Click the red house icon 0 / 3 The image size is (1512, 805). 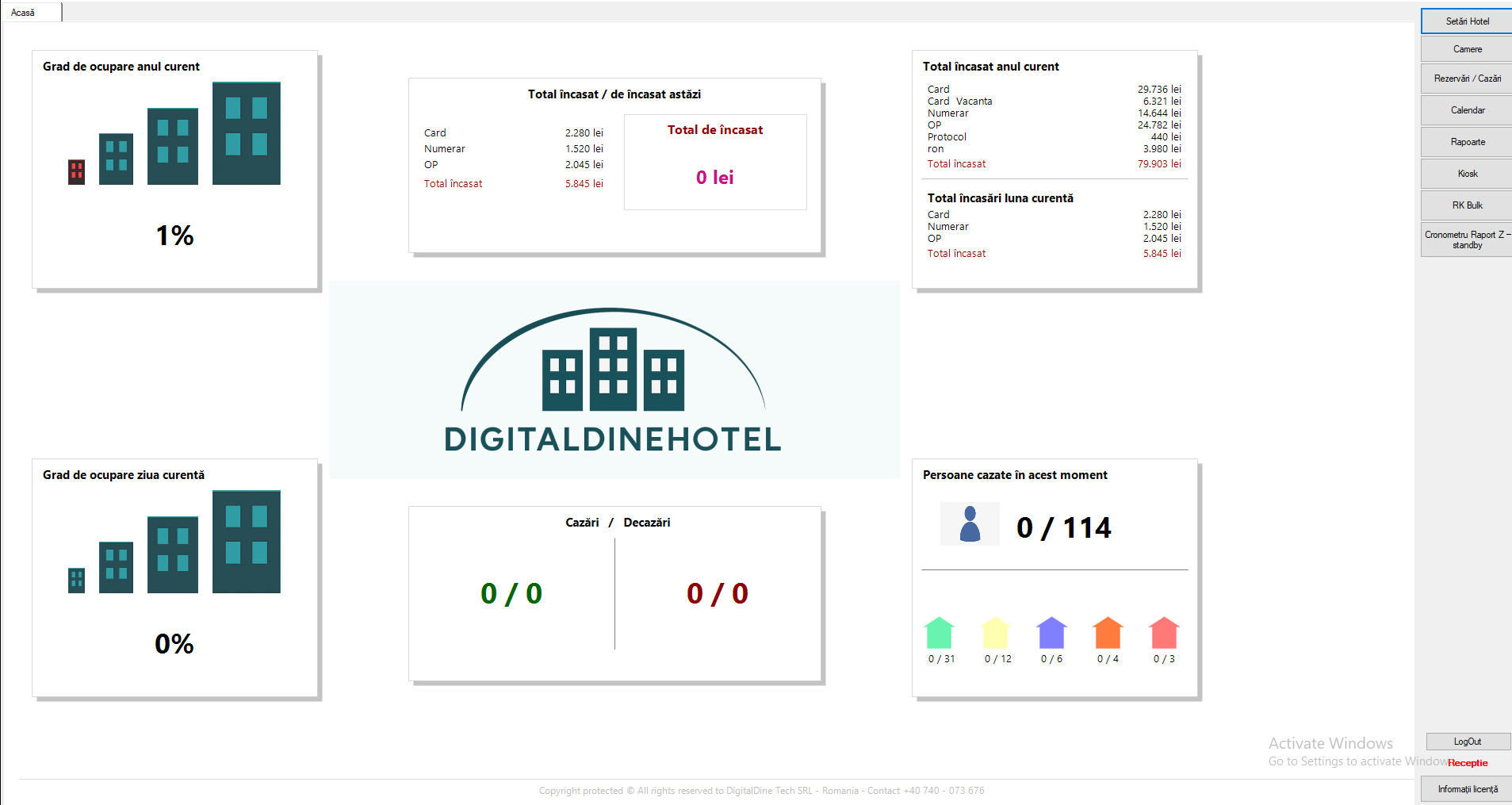coord(1164,633)
